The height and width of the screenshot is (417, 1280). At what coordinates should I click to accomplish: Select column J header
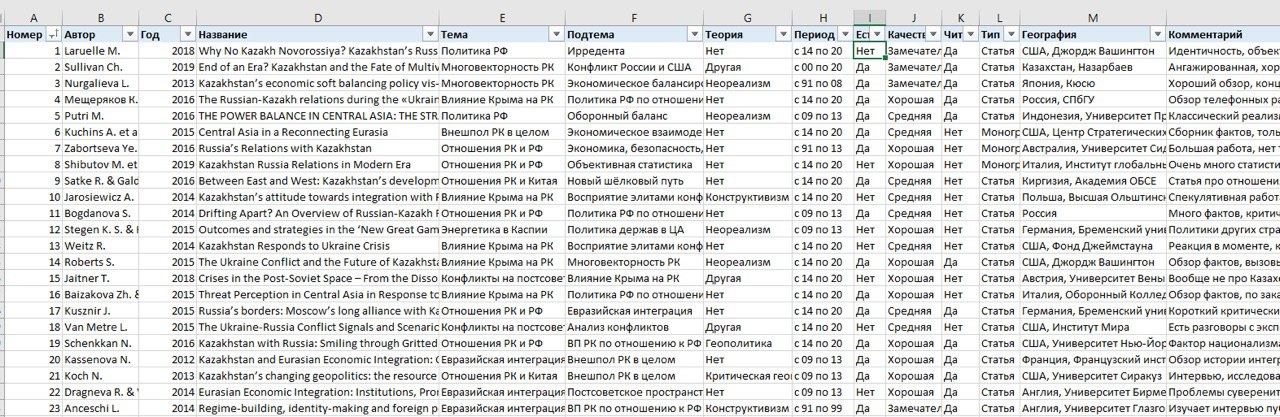point(913,18)
